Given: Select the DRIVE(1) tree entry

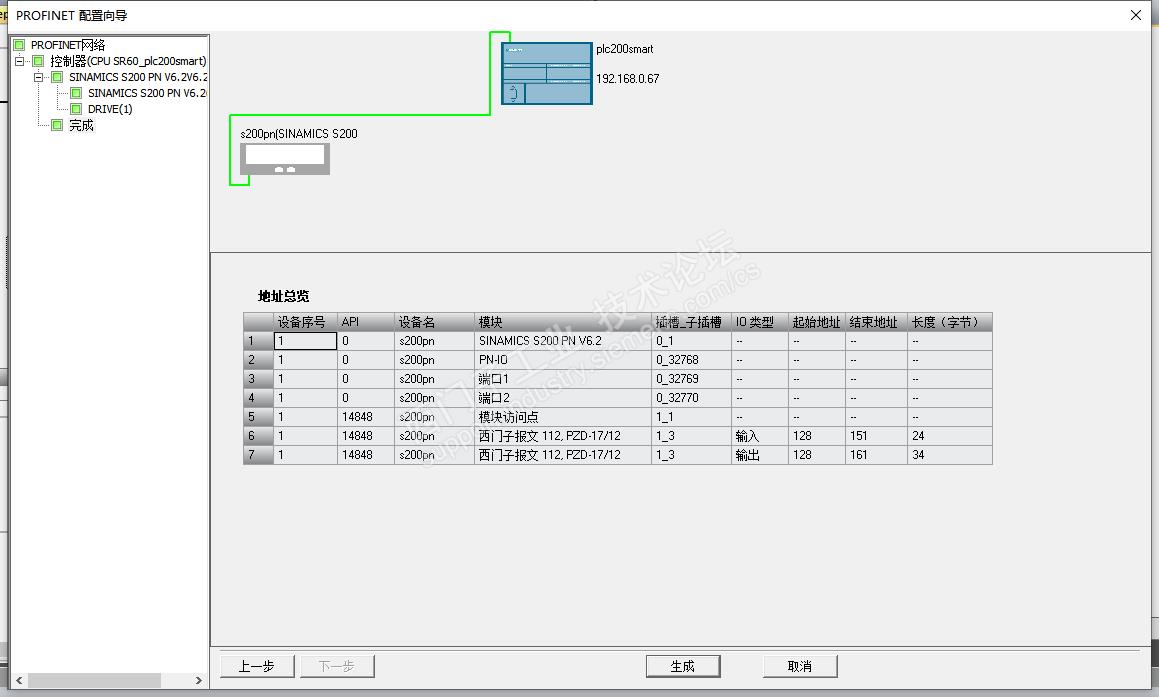Looking at the screenshot, I should pos(110,109).
